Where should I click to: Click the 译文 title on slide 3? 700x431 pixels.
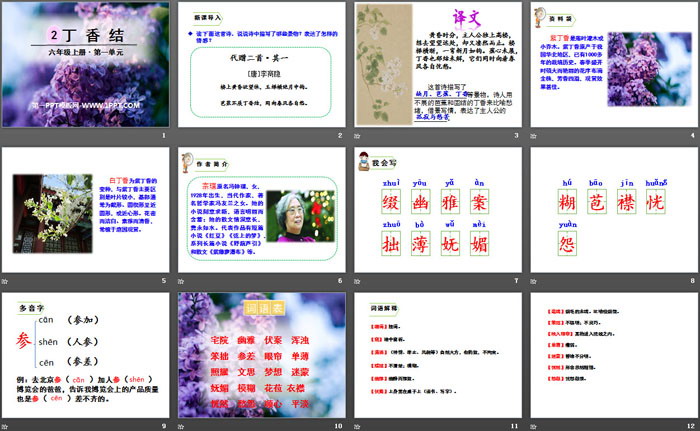[x=467, y=18]
